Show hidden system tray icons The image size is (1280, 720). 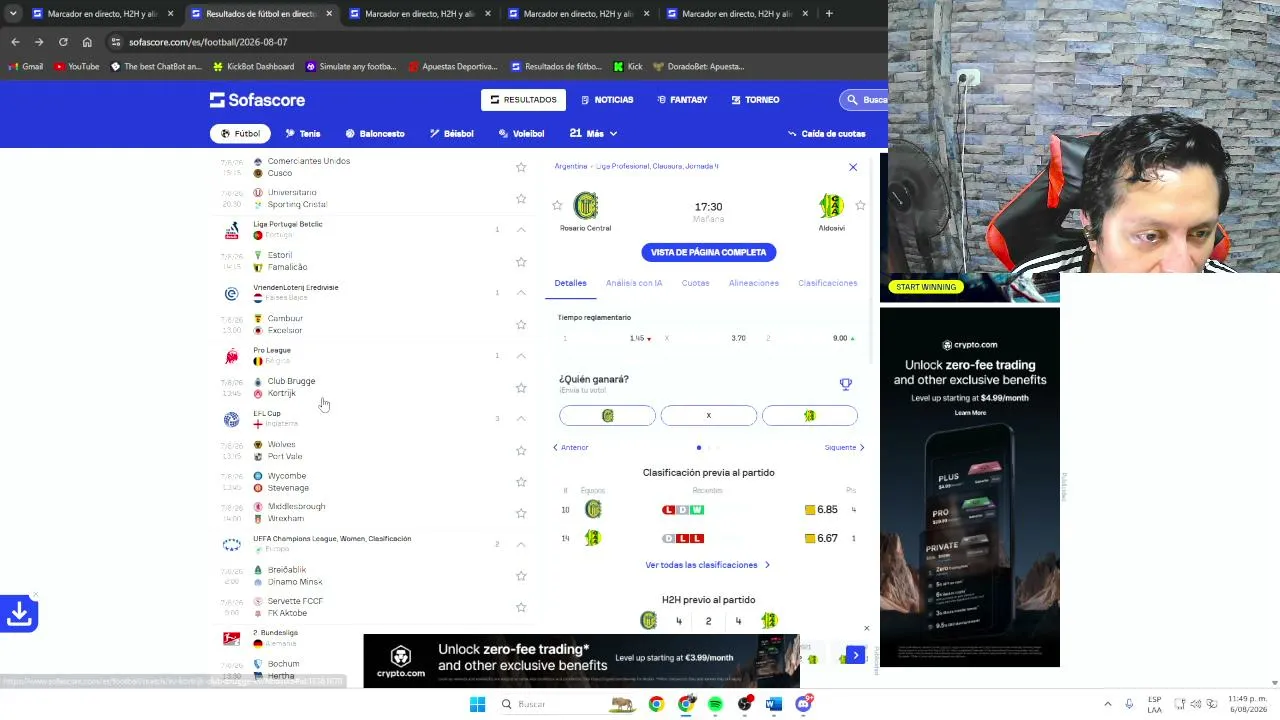pos(1107,704)
